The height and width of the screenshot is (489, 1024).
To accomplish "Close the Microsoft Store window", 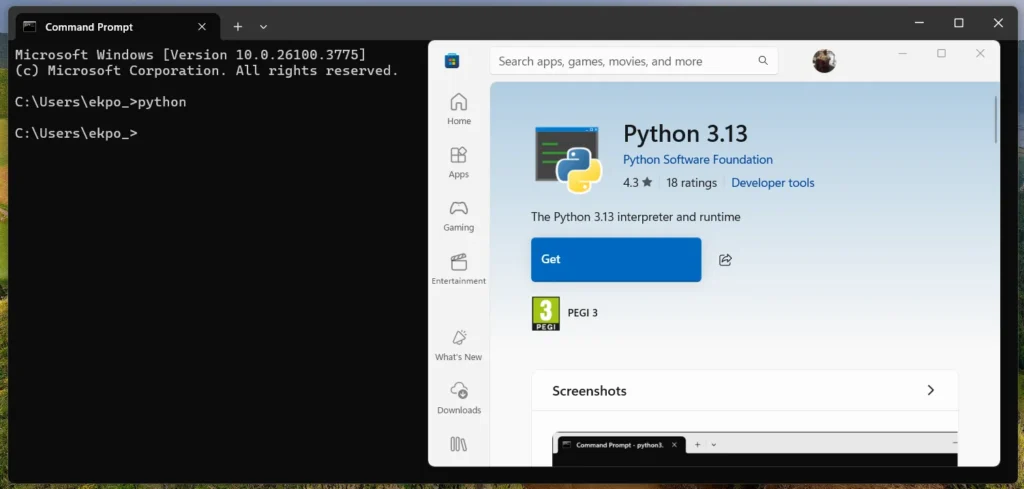I will click(x=980, y=54).
